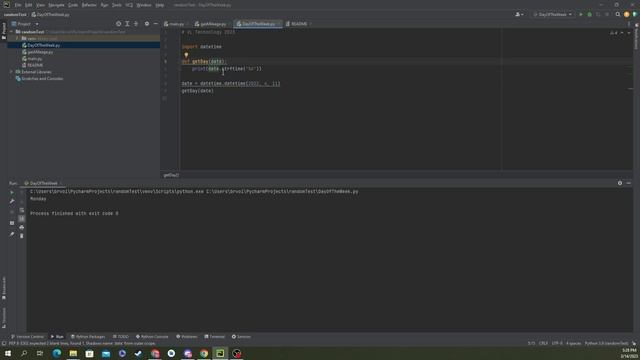Switch to the README editor tab
The width and height of the screenshot is (640, 360).
point(298,24)
